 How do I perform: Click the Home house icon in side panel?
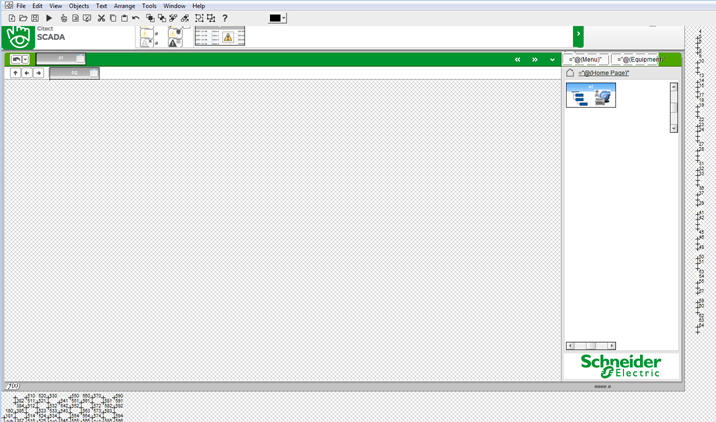pyautogui.click(x=570, y=73)
